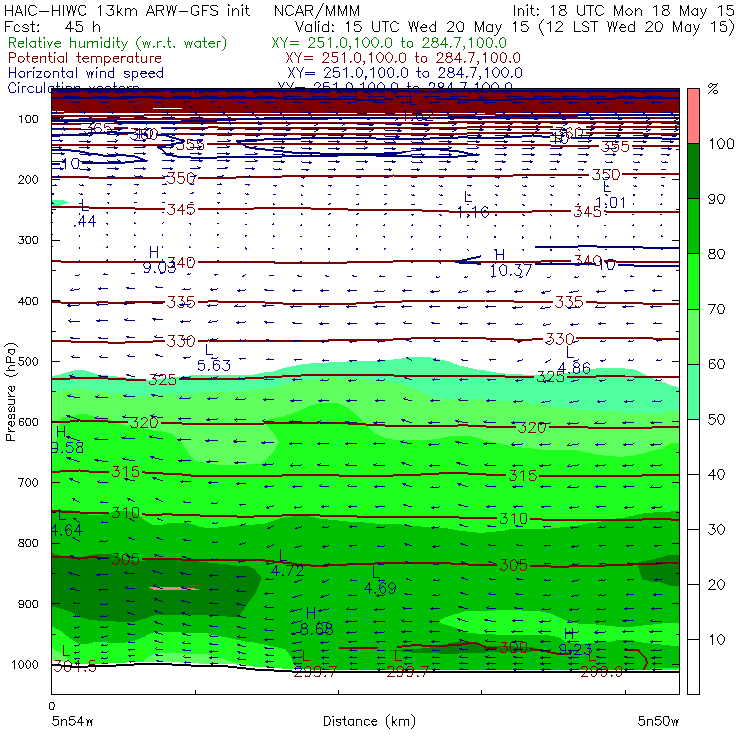Click the 'H 9.23' wind maximum label
740x740 pixels.
tap(575, 642)
